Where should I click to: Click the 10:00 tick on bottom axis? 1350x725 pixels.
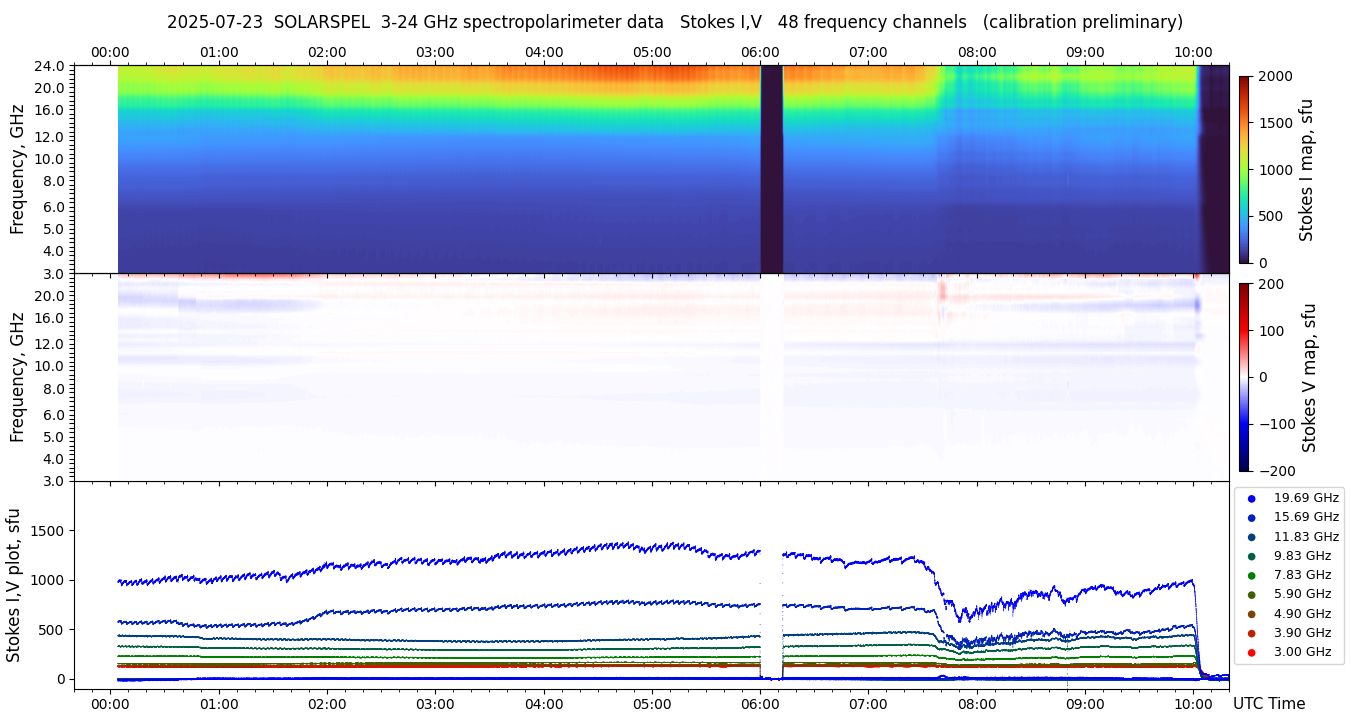[x=1193, y=704]
